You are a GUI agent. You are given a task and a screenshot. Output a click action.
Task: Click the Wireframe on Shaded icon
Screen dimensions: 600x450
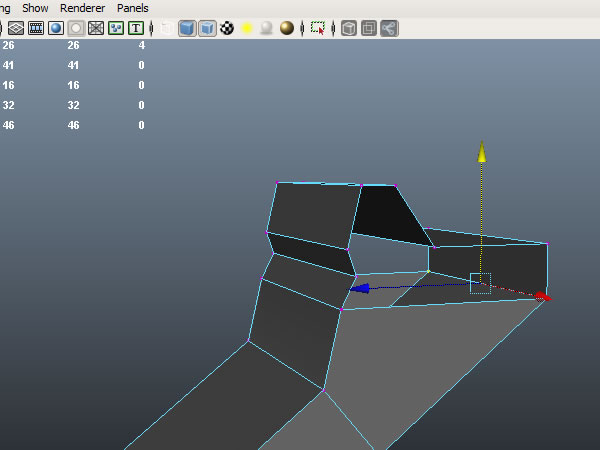[207, 28]
